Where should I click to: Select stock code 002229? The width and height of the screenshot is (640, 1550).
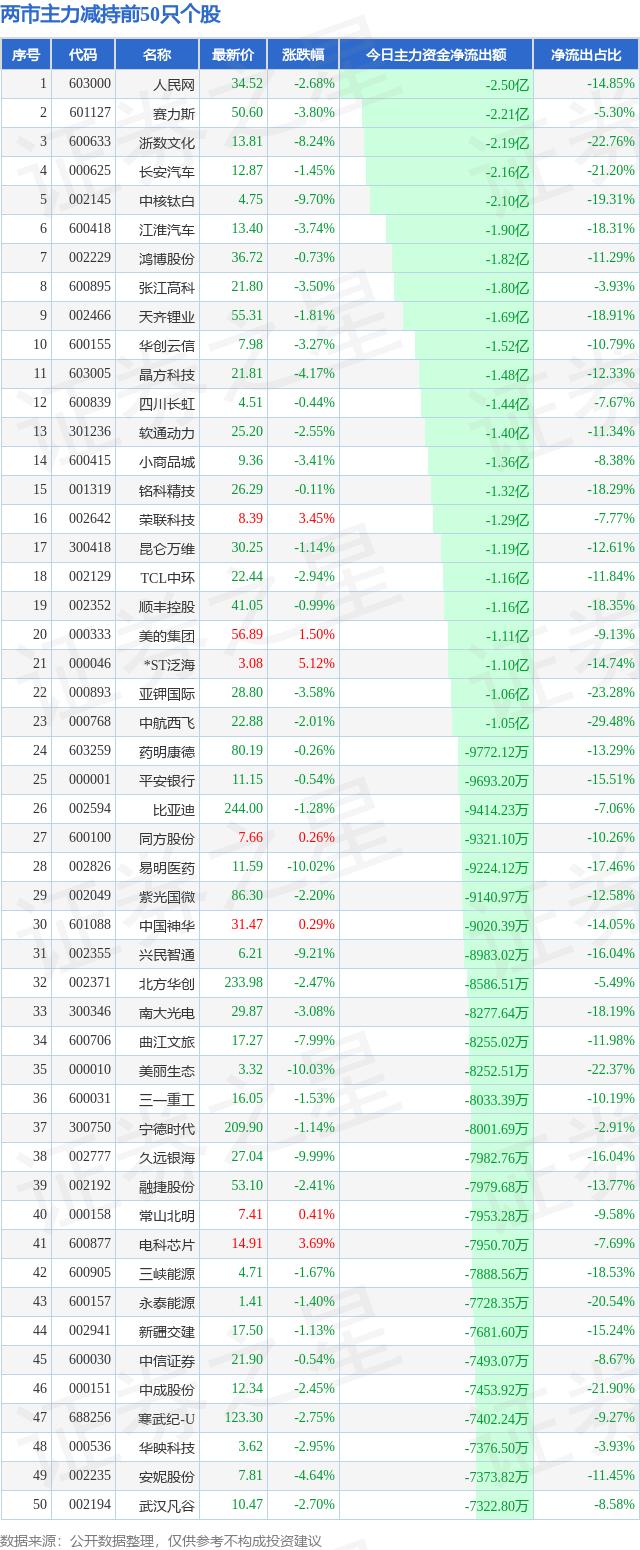[x=90, y=258]
